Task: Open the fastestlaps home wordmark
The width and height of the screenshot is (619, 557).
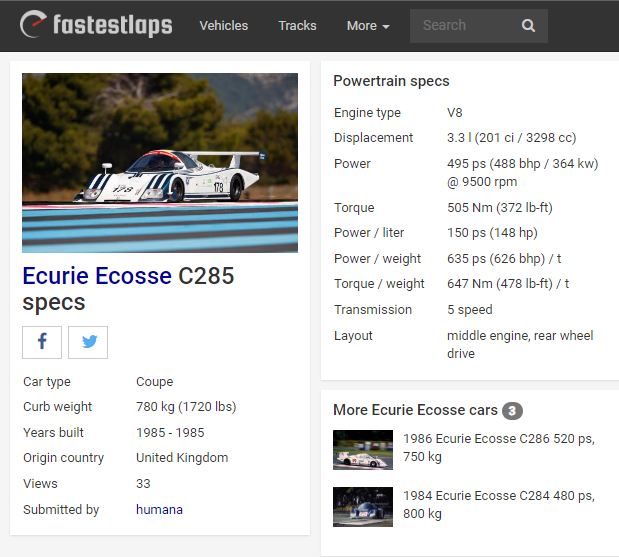Action: [x=113, y=25]
